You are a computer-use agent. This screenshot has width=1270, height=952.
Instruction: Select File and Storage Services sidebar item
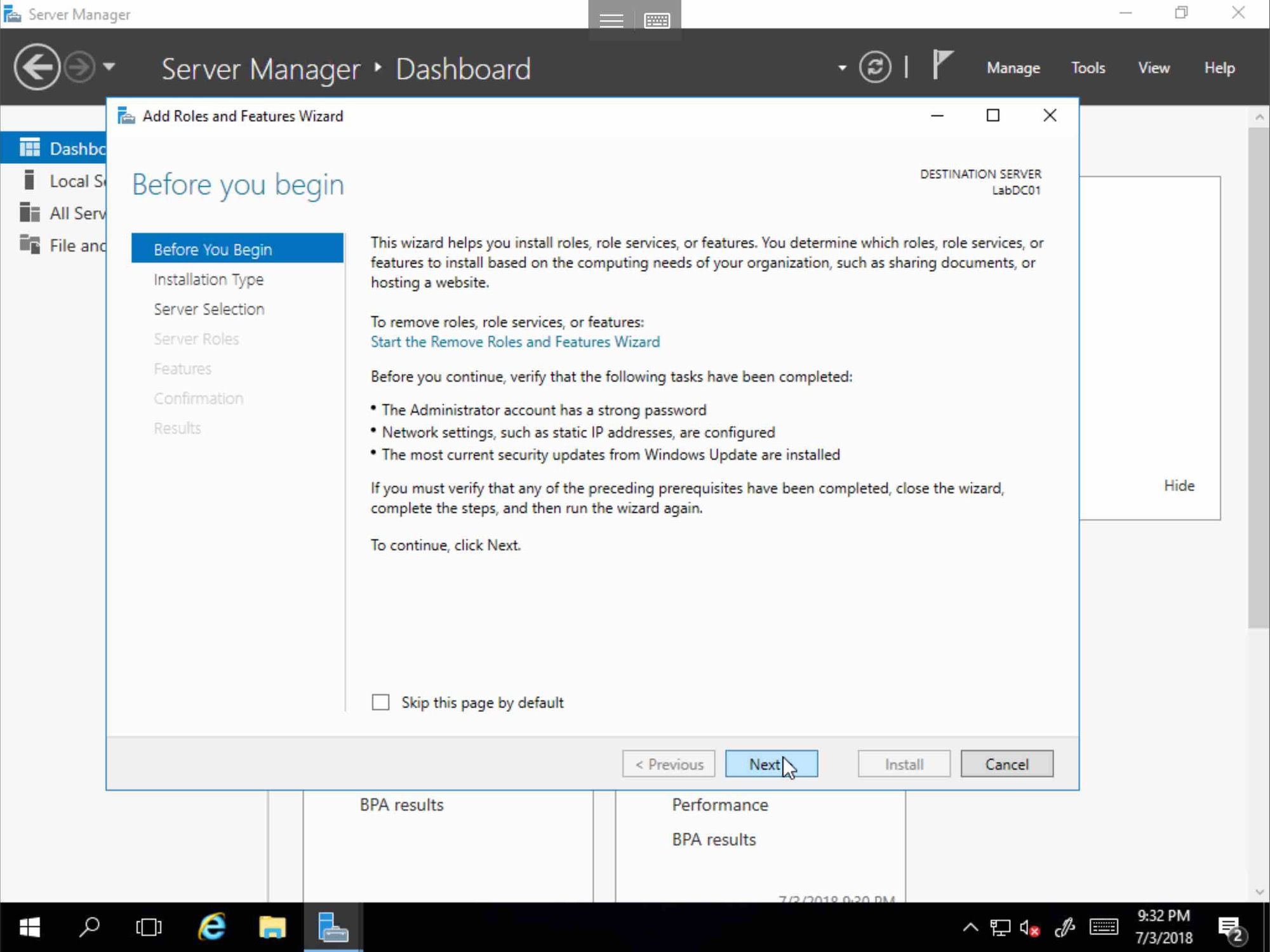point(53,245)
